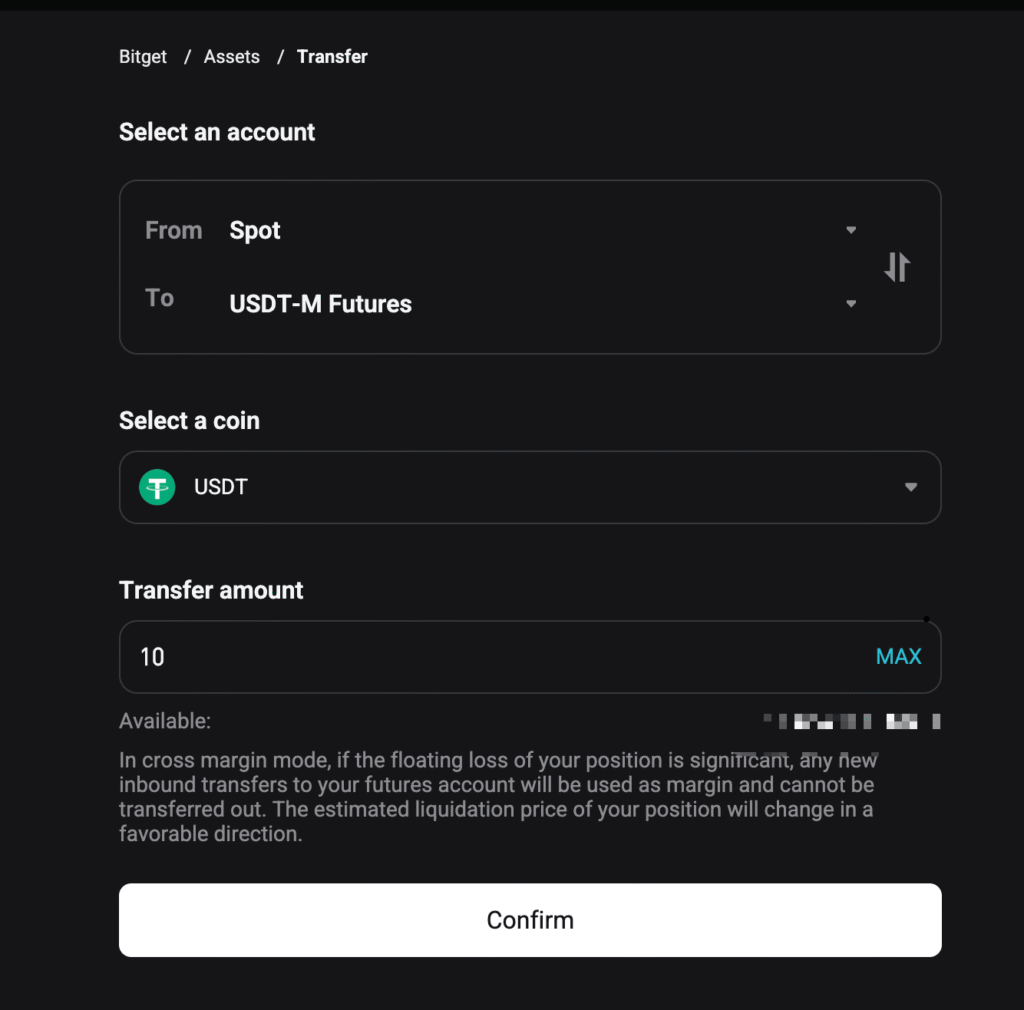Click the arrow beside Spot account
This screenshot has height=1010, width=1024.
point(851,230)
